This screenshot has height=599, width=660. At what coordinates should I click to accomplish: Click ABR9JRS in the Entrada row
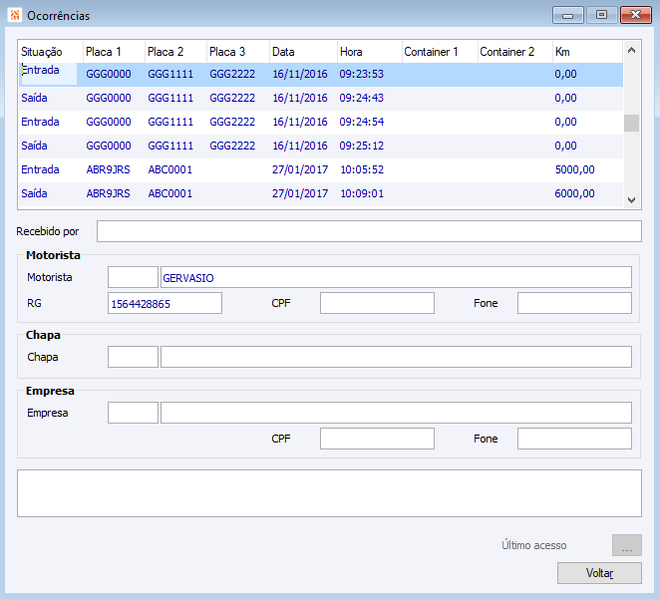pyautogui.click(x=108, y=170)
